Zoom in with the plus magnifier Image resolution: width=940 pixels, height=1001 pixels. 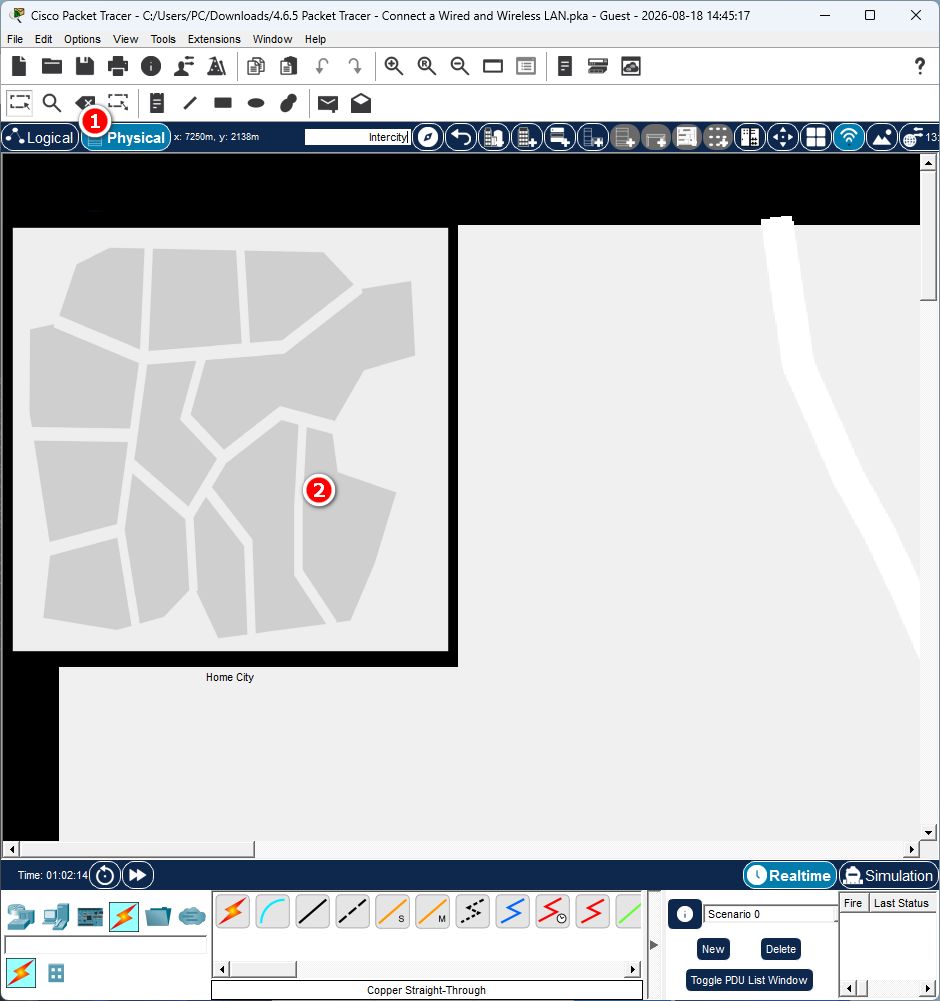[393, 66]
